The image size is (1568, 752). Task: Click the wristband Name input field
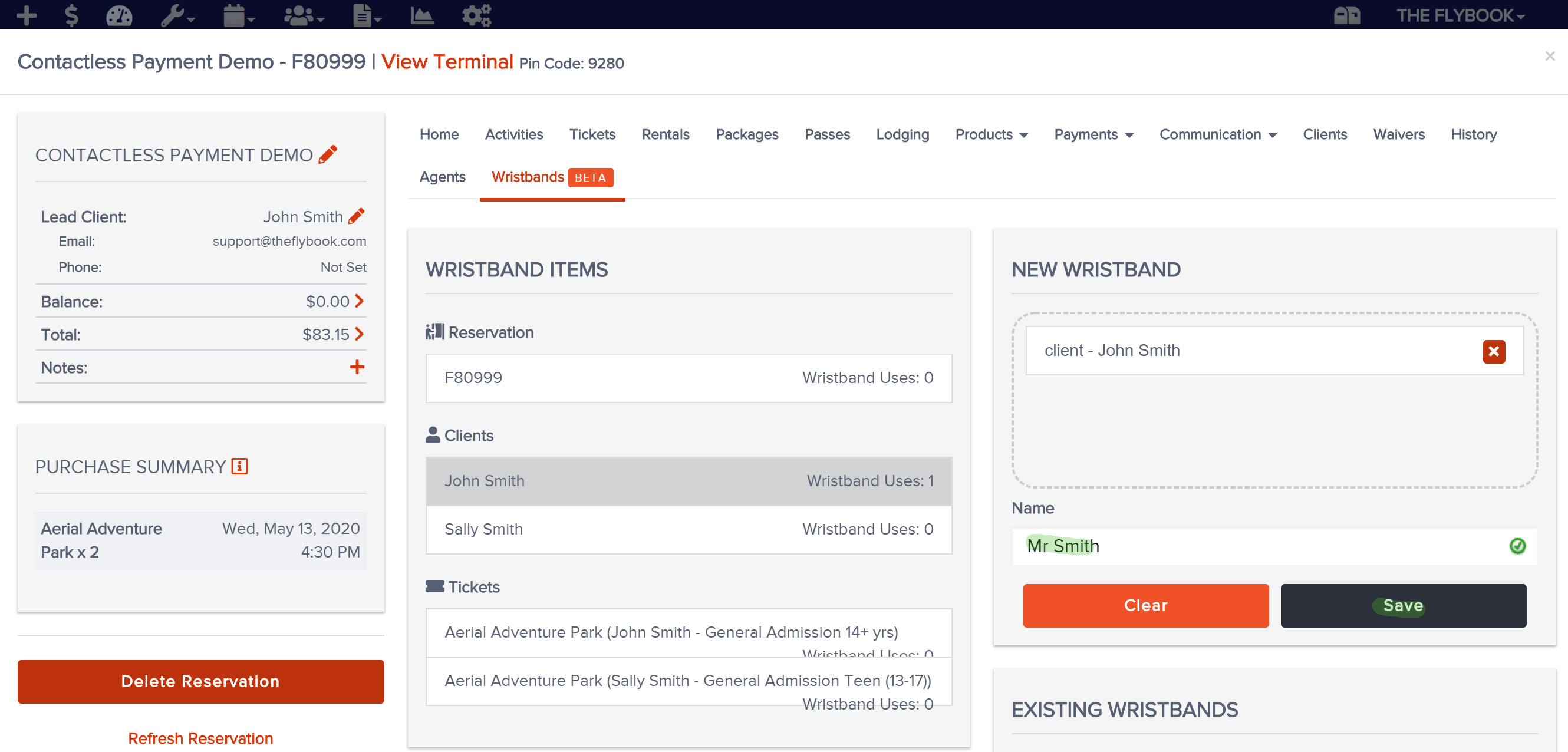click(1274, 546)
